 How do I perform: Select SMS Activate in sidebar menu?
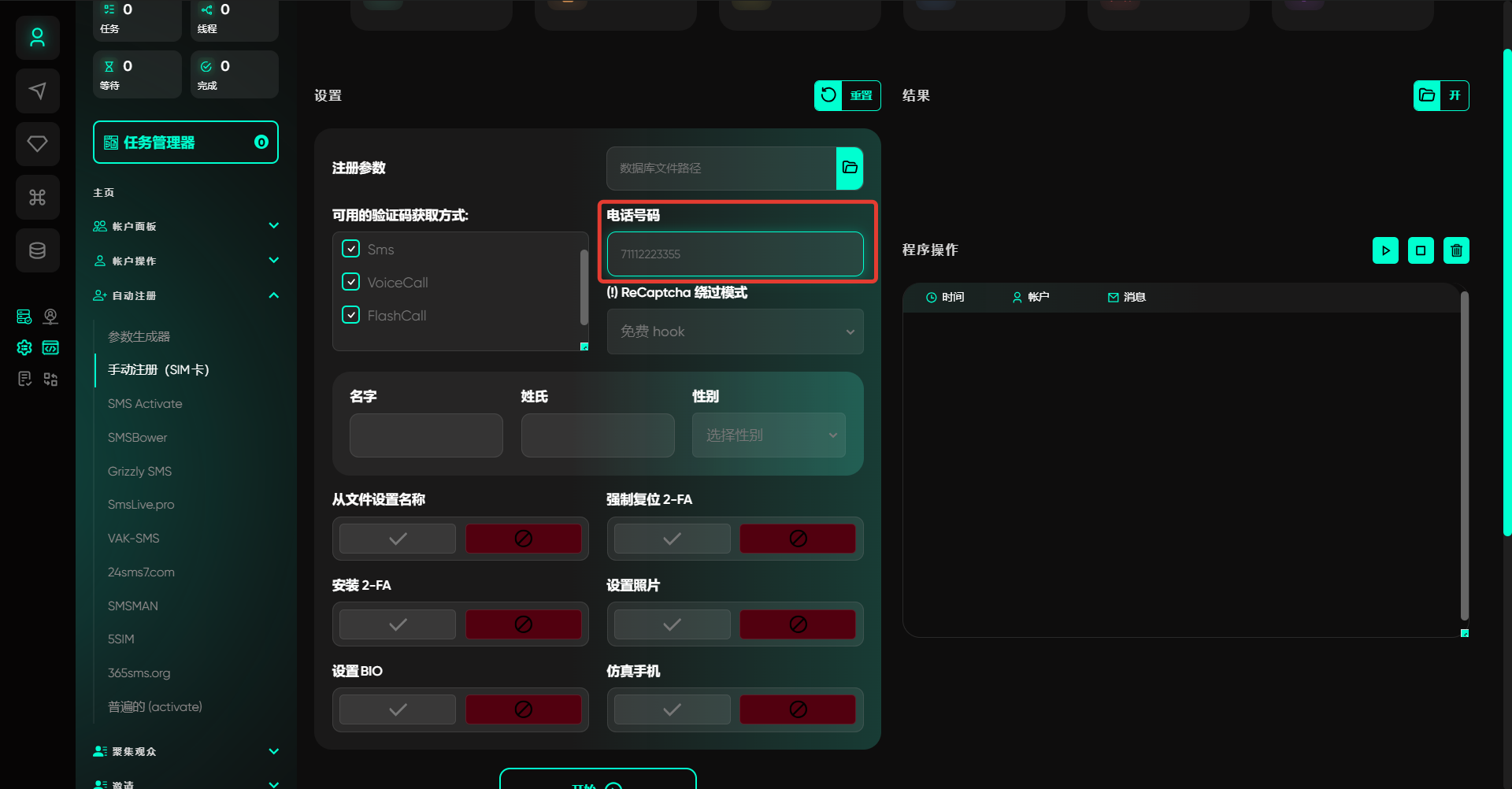145,403
